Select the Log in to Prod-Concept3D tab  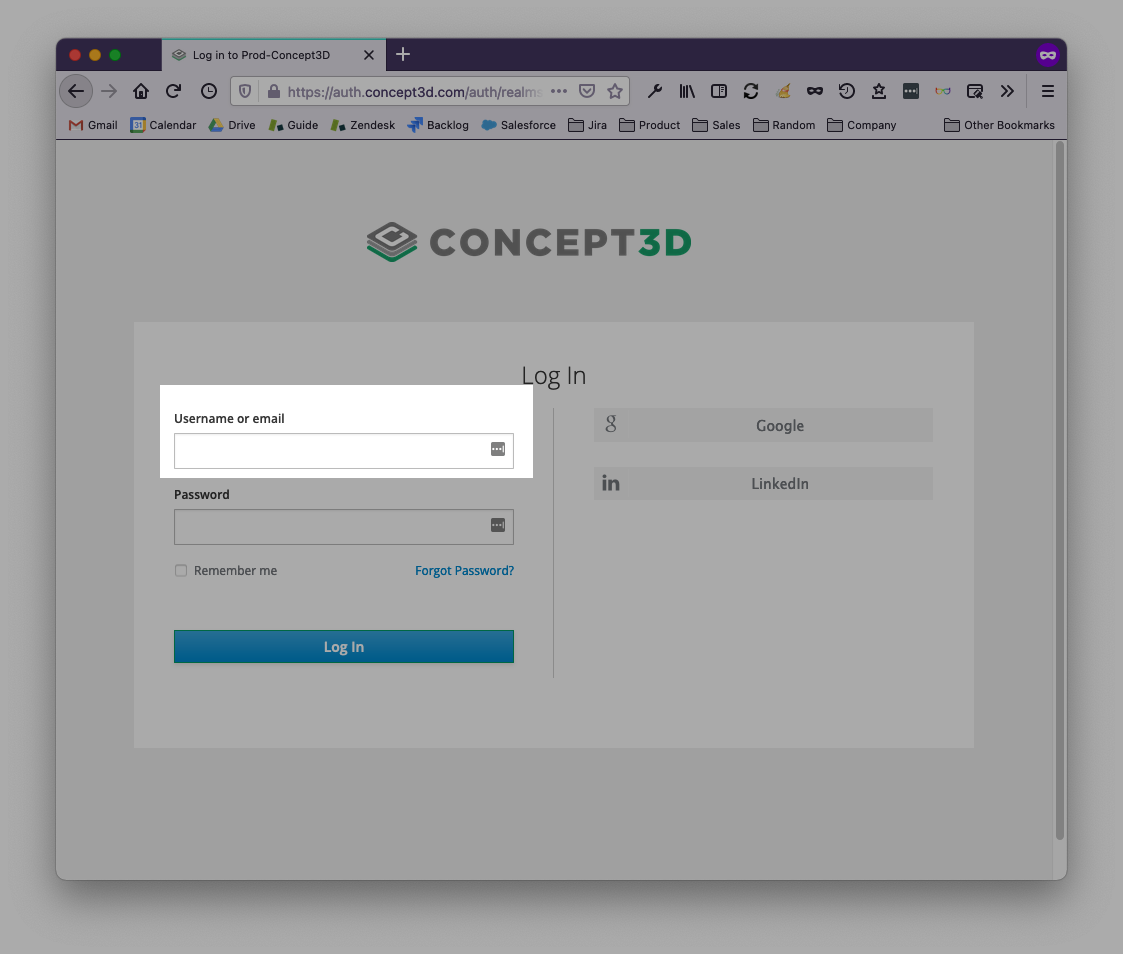click(x=274, y=55)
